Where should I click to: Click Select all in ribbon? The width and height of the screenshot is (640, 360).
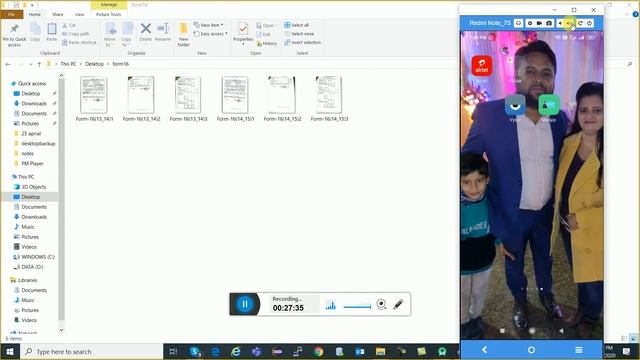coord(297,25)
